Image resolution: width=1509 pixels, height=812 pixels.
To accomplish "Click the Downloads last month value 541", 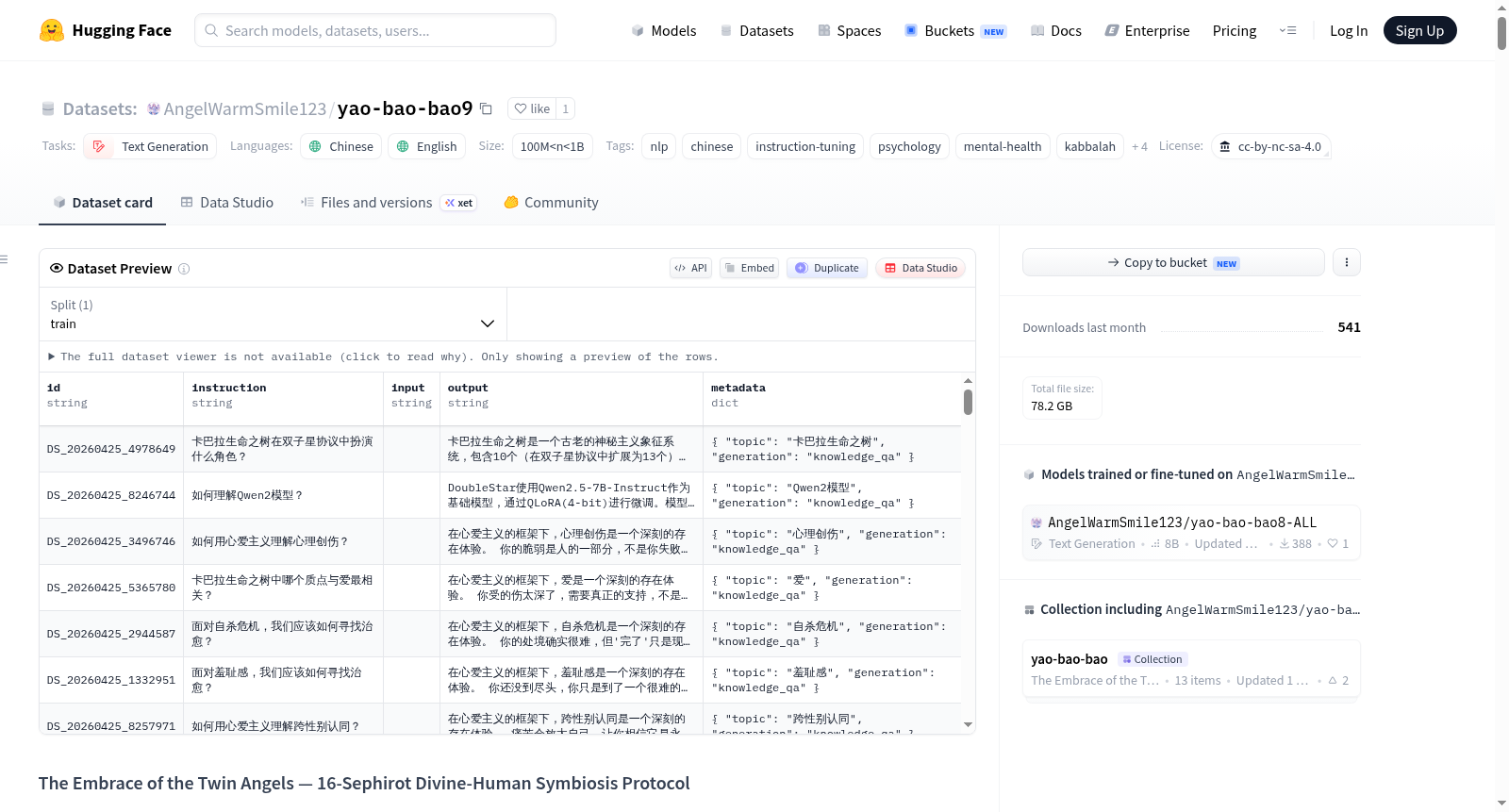I will [1349, 327].
